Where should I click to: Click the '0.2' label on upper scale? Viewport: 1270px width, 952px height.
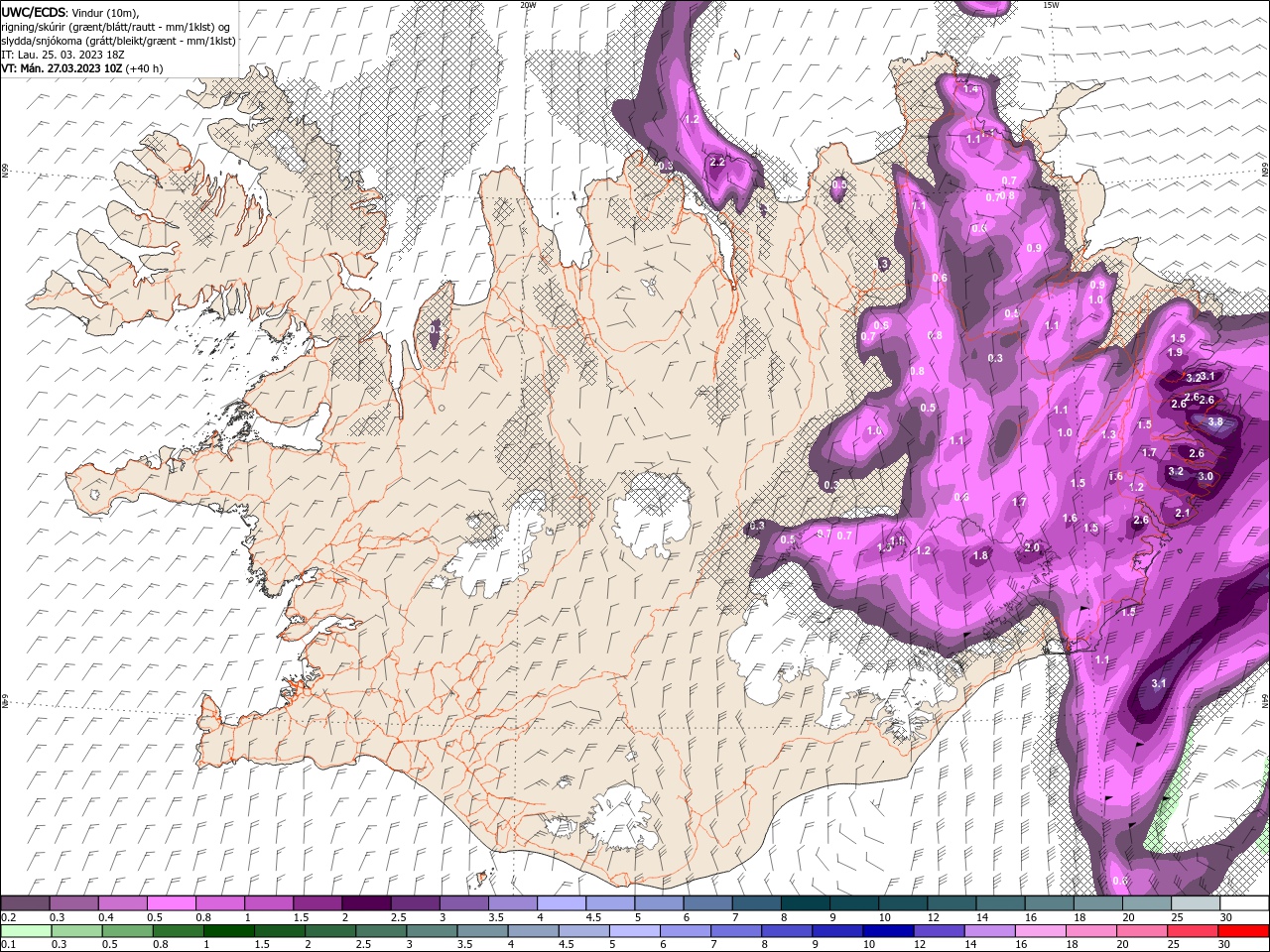tap(8, 917)
